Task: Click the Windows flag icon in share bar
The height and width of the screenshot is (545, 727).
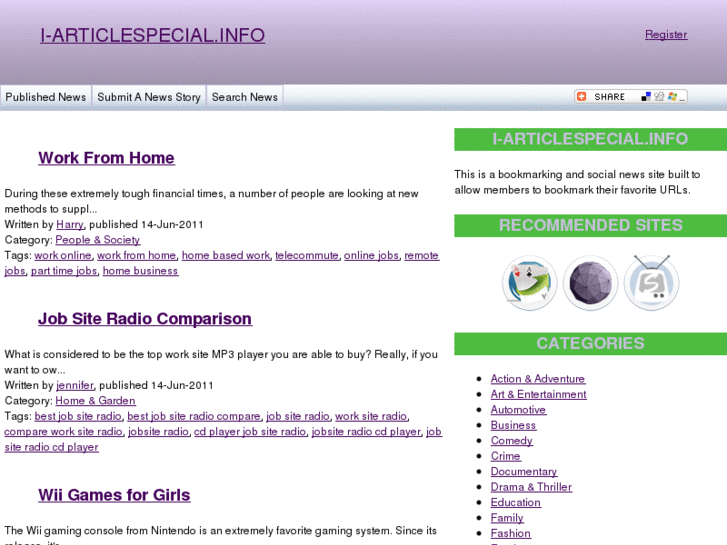Action: click(x=672, y=96)
